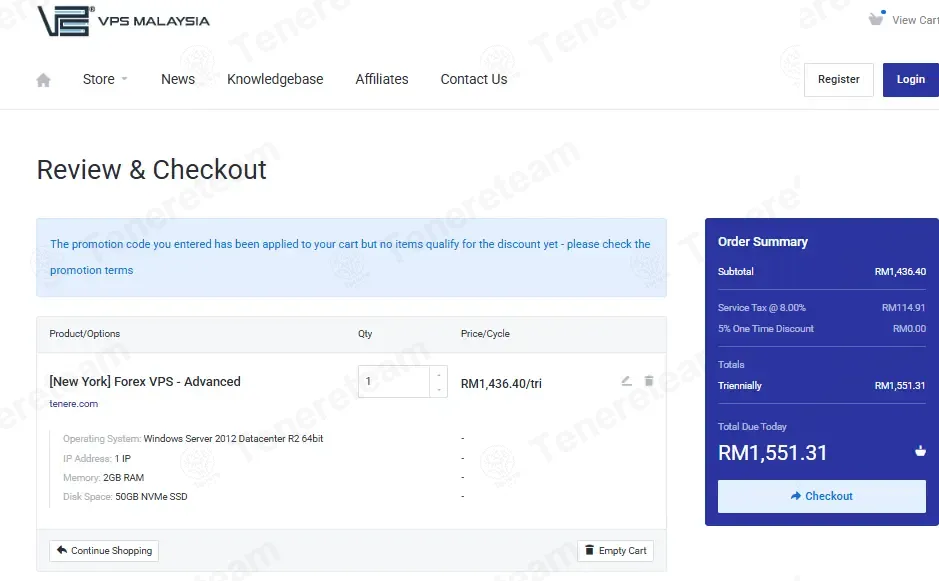Click the VPS Malaysia logo

pos(123,21)
